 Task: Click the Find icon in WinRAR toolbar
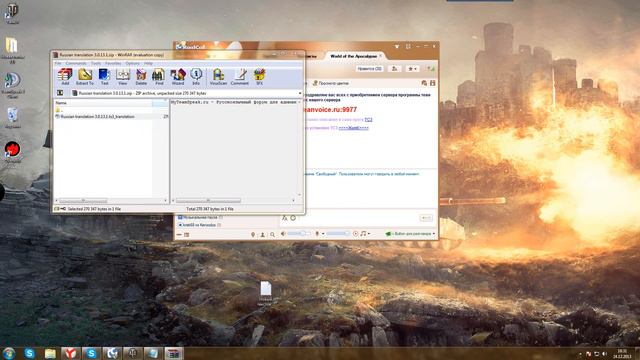159,77
